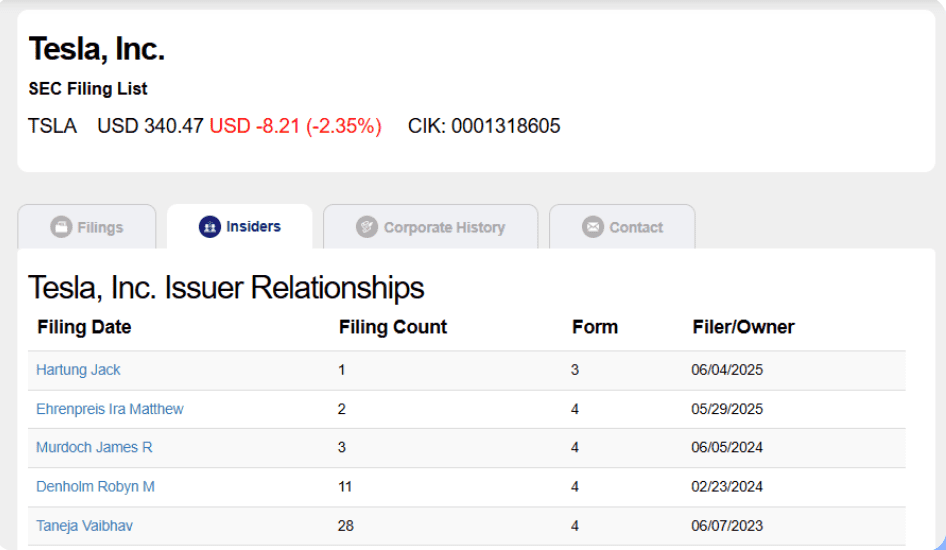Click the Tesla, Inc. Issuer Relationships heading
946x550 pixels.
226,288
